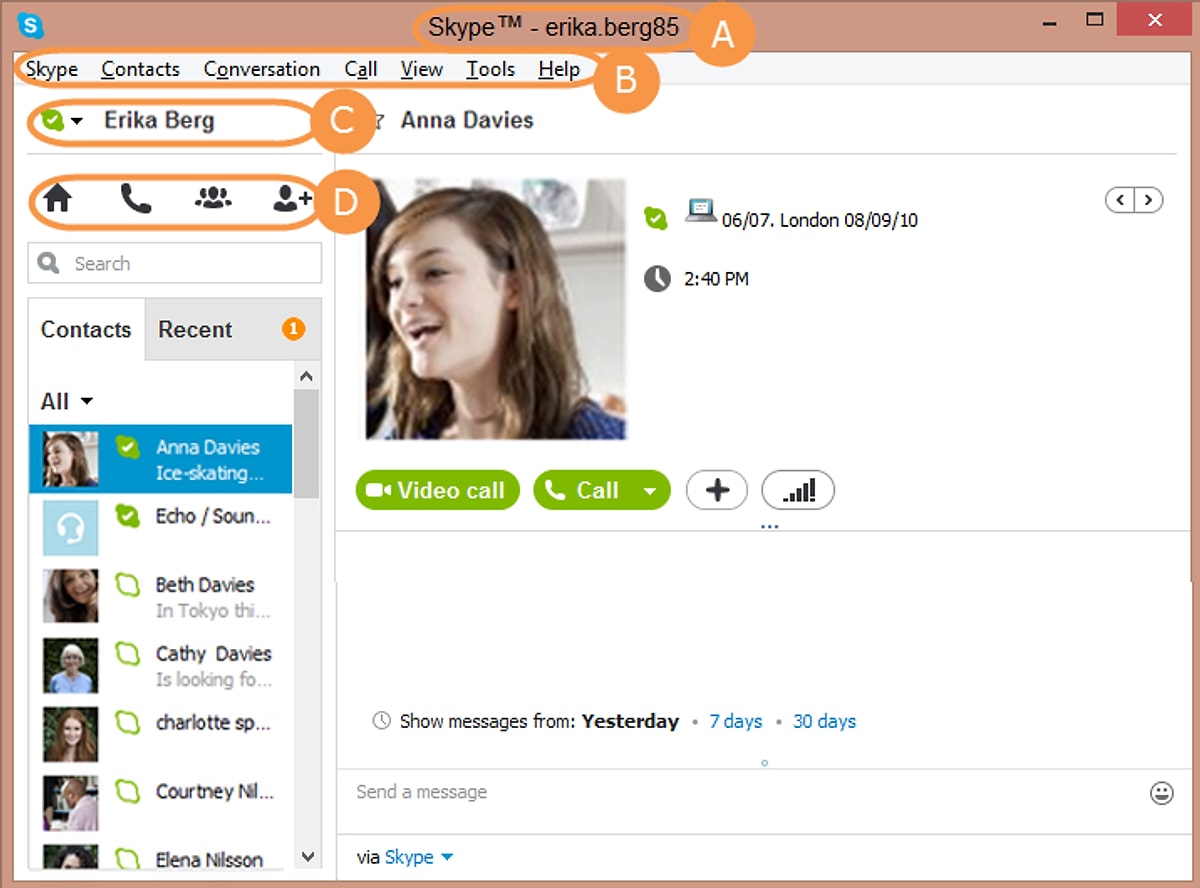Open the Call button dropdown arrow
This screenshot has width=1200, height=888.
pos(650,491)
